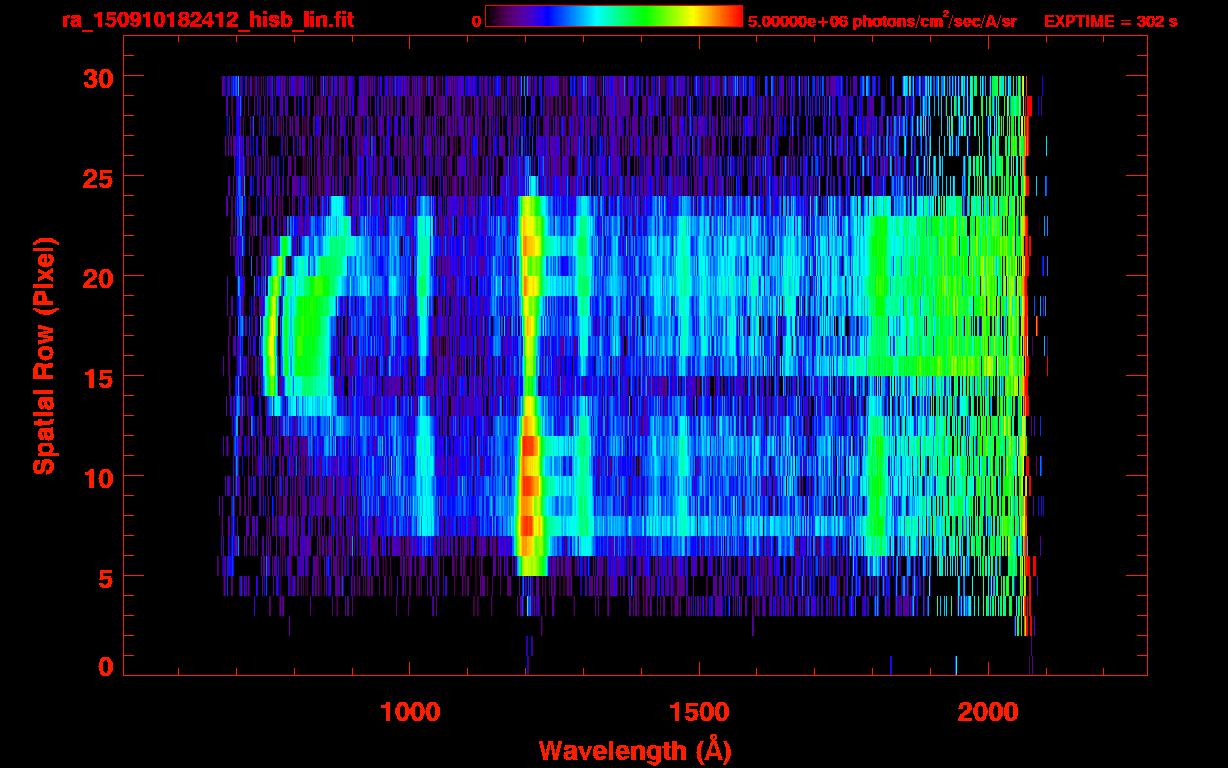
Task: Click the x-axis tick label 1500
Action: coord(699,712)
